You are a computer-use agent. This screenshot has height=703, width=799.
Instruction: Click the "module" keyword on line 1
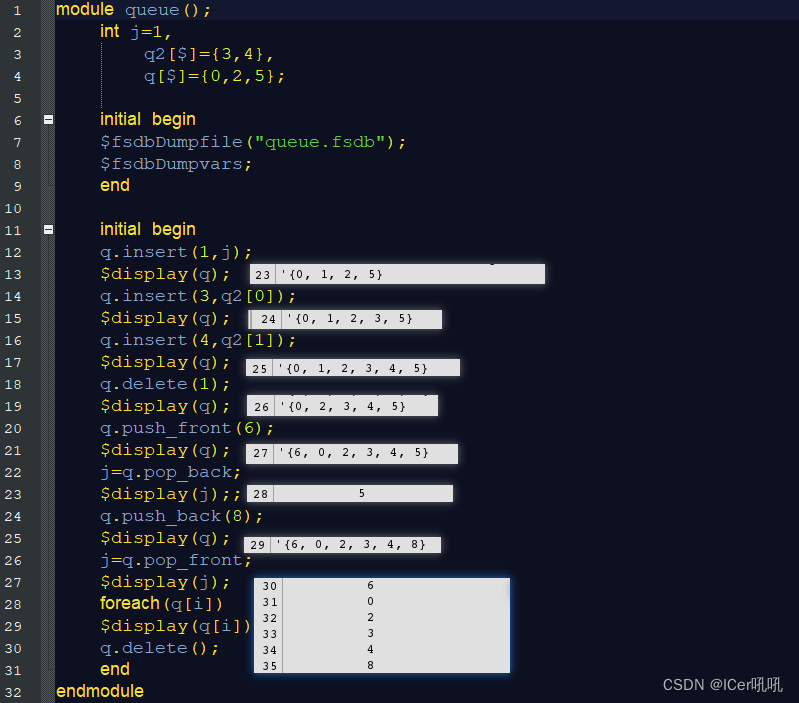84,10
